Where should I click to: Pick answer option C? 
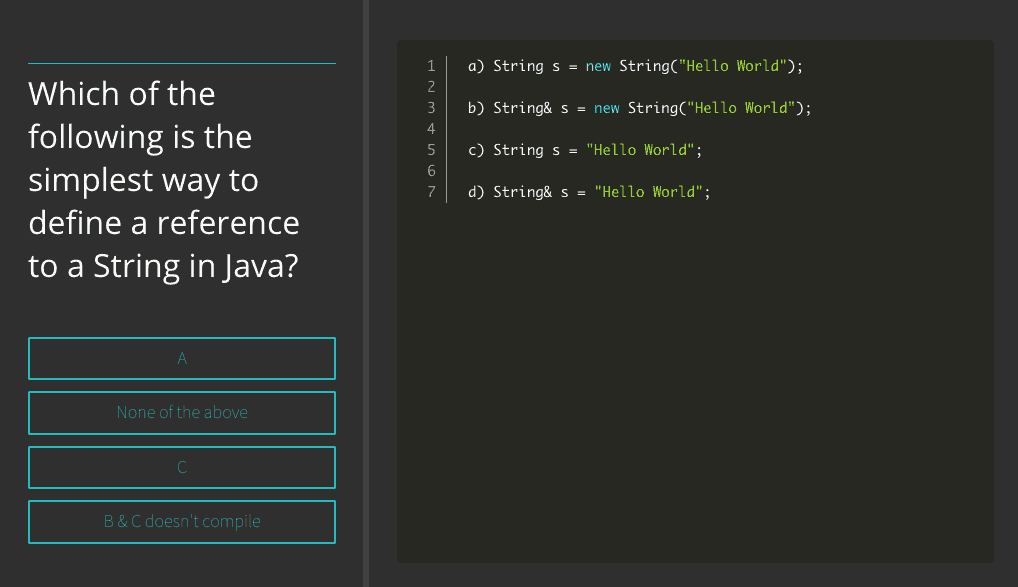[x=182, y=467]
